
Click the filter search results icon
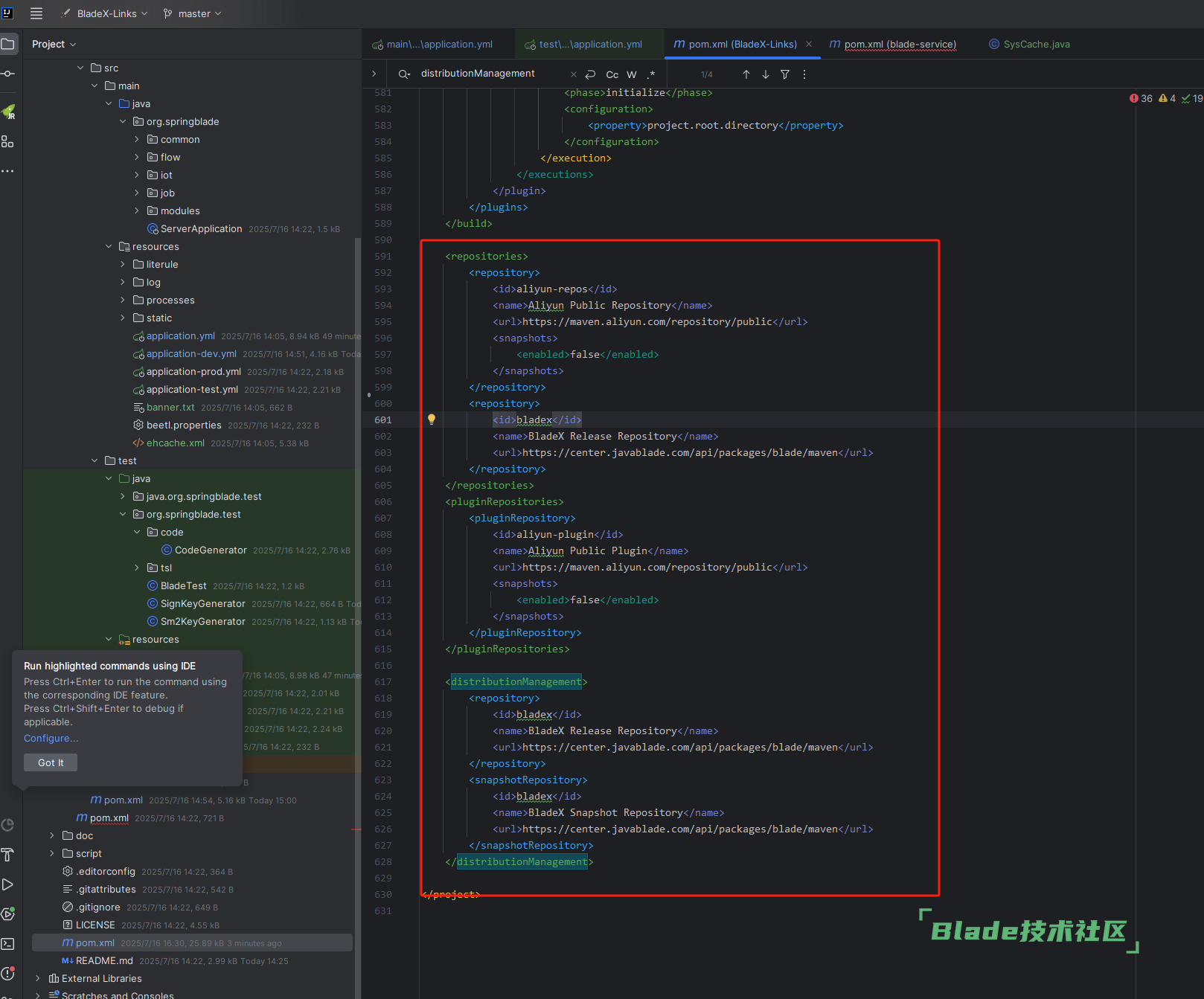pyautogui.click(x=785, y=74)
